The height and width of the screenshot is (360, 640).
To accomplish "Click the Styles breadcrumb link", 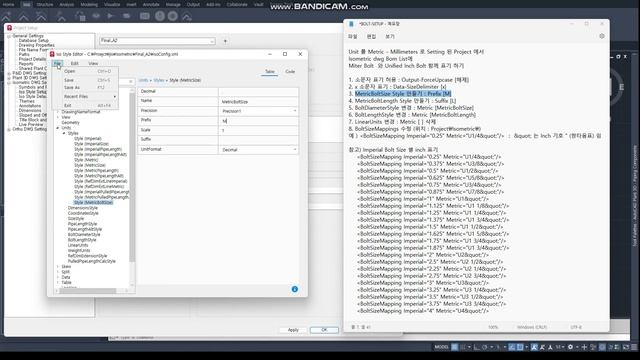I will pos(159,80).
